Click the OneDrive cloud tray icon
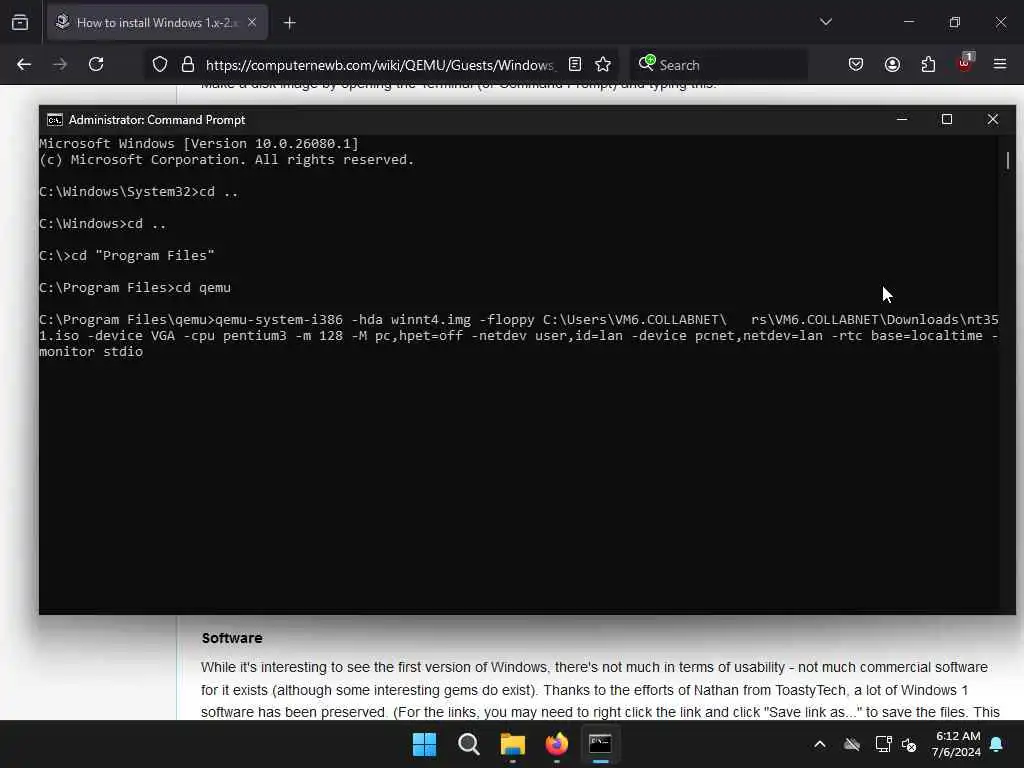1024x768 pixels. pos(852,744)
